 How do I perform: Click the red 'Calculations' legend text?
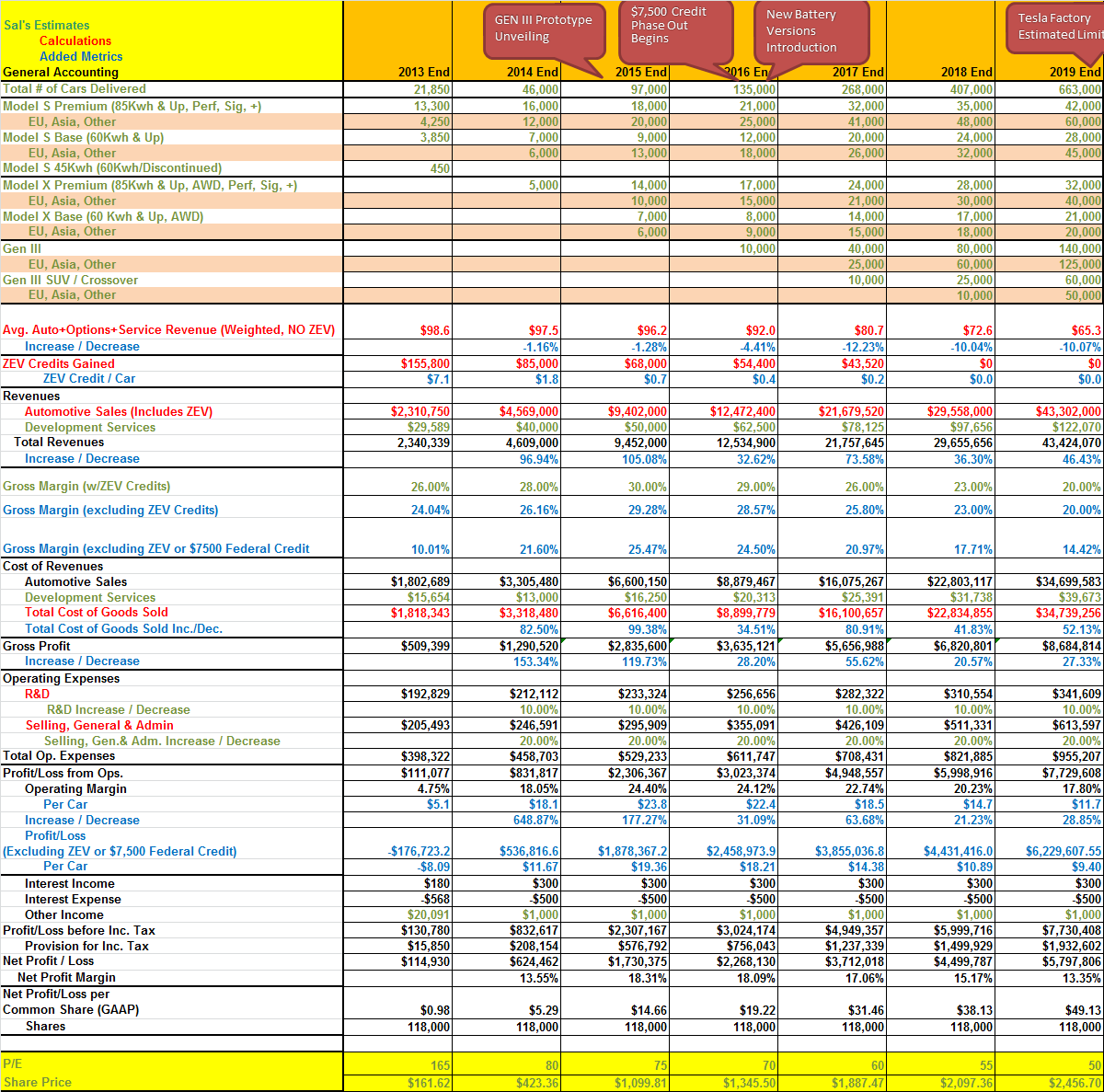click(75, 40)
